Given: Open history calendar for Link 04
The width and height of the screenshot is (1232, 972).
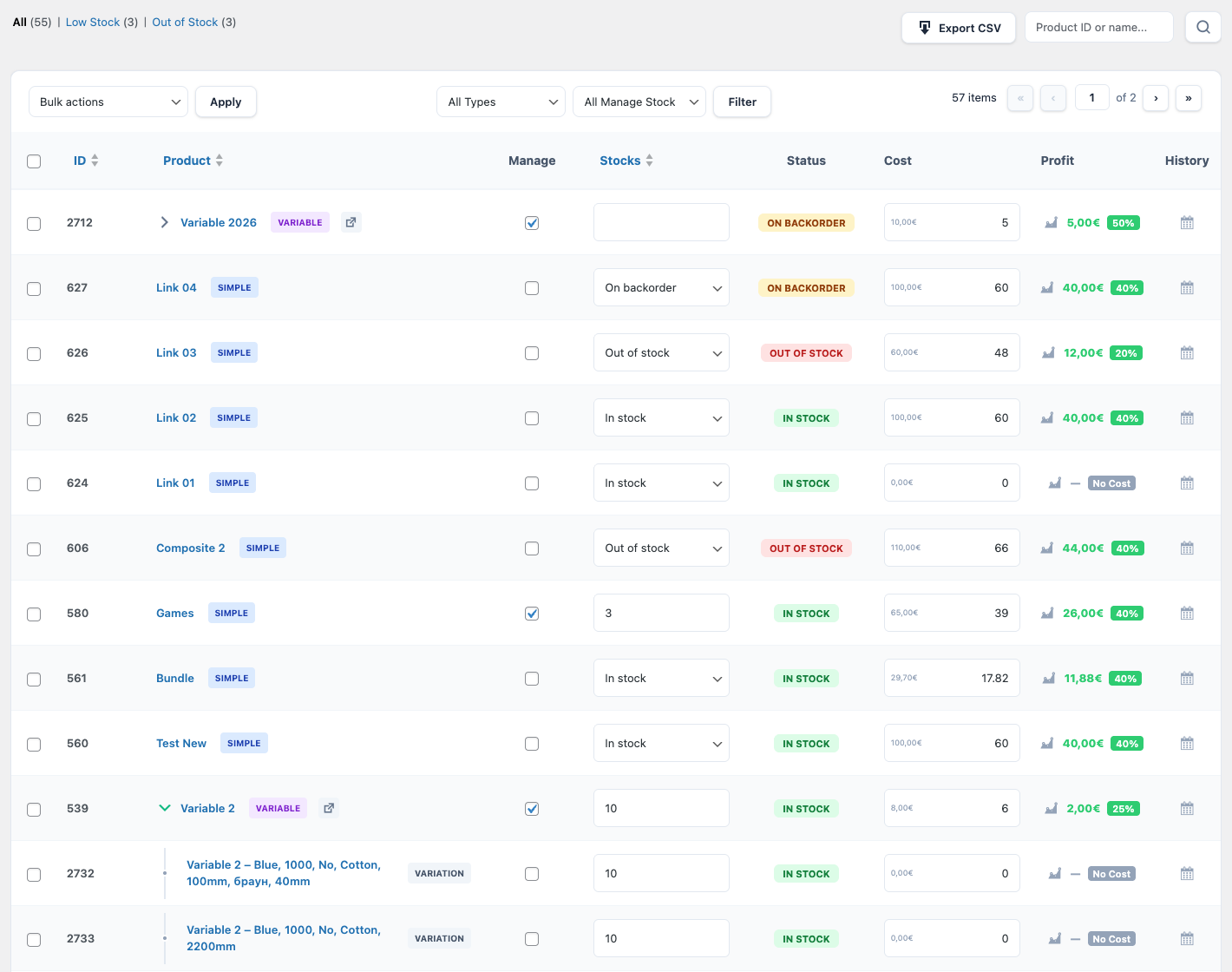Looking at the screenshot, I should point(1187,288).
